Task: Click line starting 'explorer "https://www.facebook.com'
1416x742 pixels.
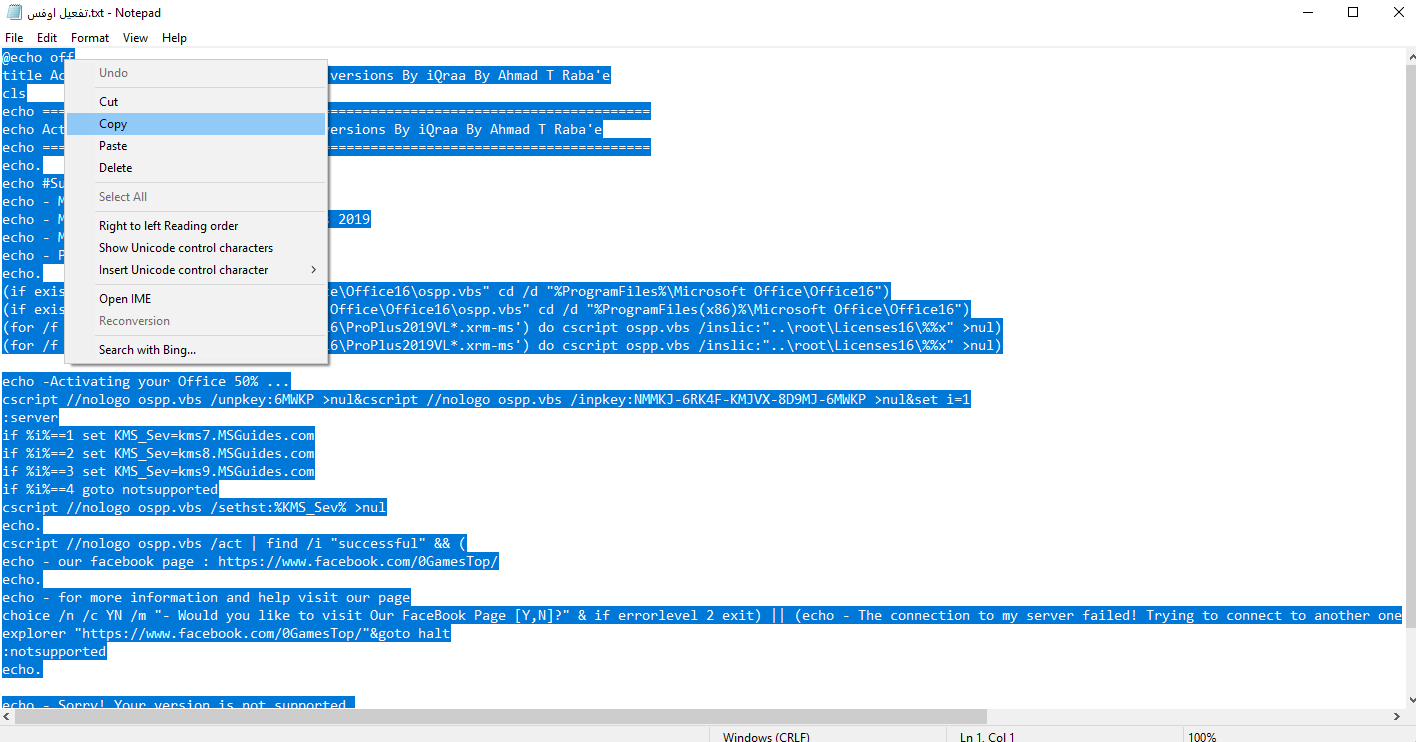Action: 226,634
